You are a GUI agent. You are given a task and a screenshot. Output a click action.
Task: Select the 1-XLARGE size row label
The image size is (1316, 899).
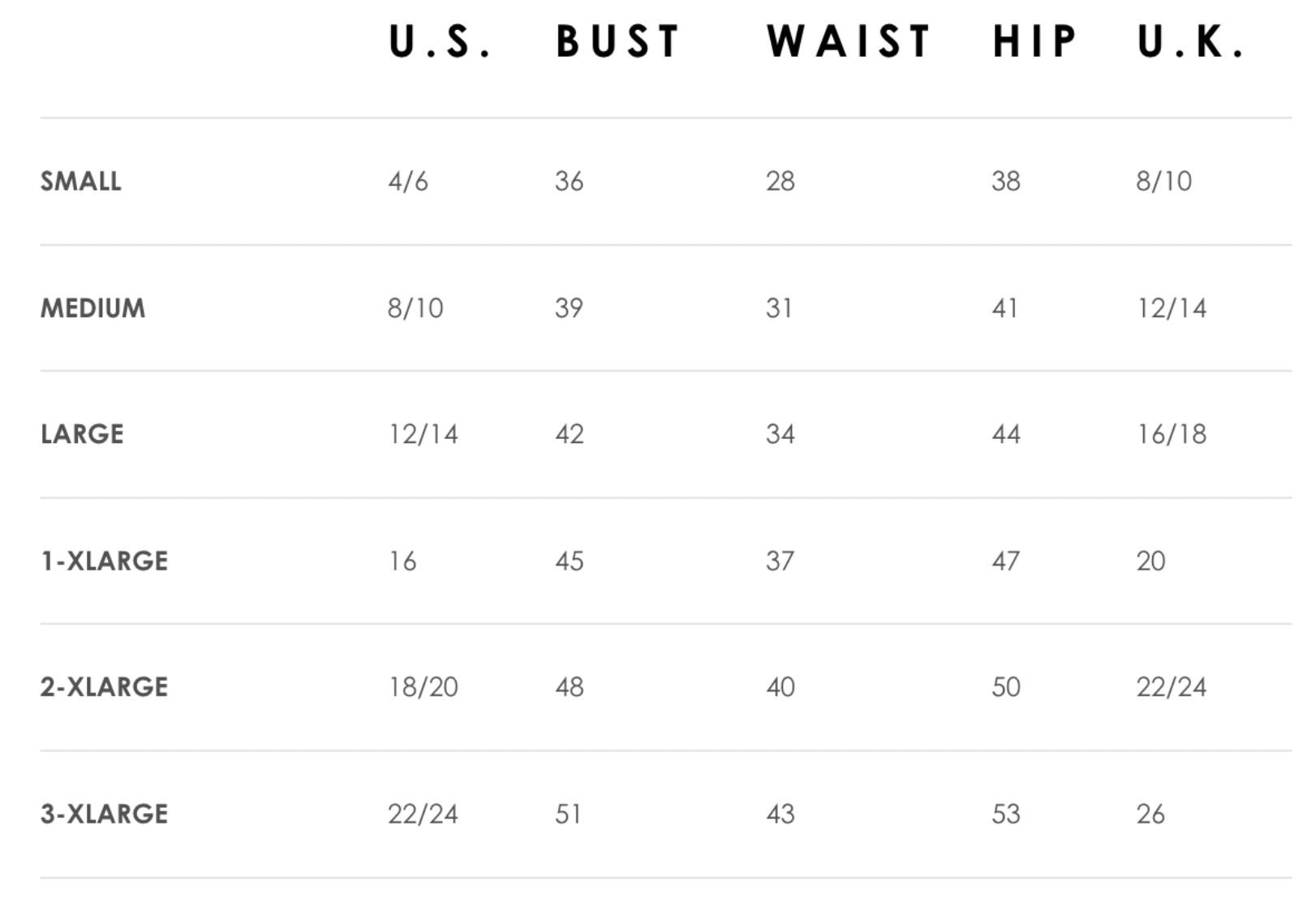point(105,561)
